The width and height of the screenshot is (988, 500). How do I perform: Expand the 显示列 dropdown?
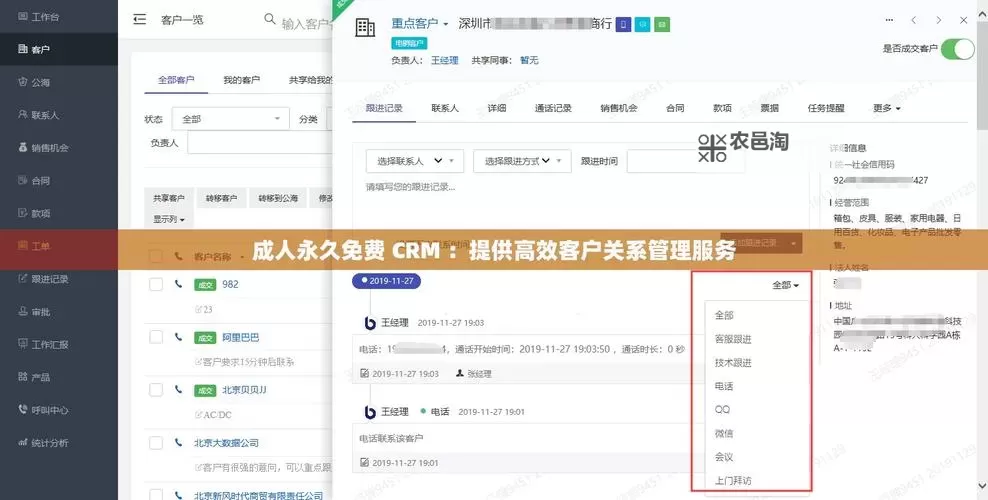pos(169,219)
